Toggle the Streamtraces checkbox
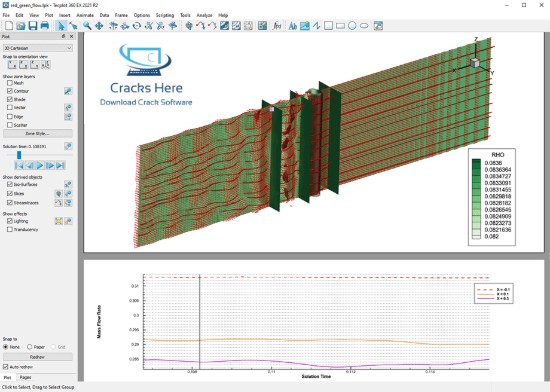Viewport: 550px width, 392px height. point(9,203)
